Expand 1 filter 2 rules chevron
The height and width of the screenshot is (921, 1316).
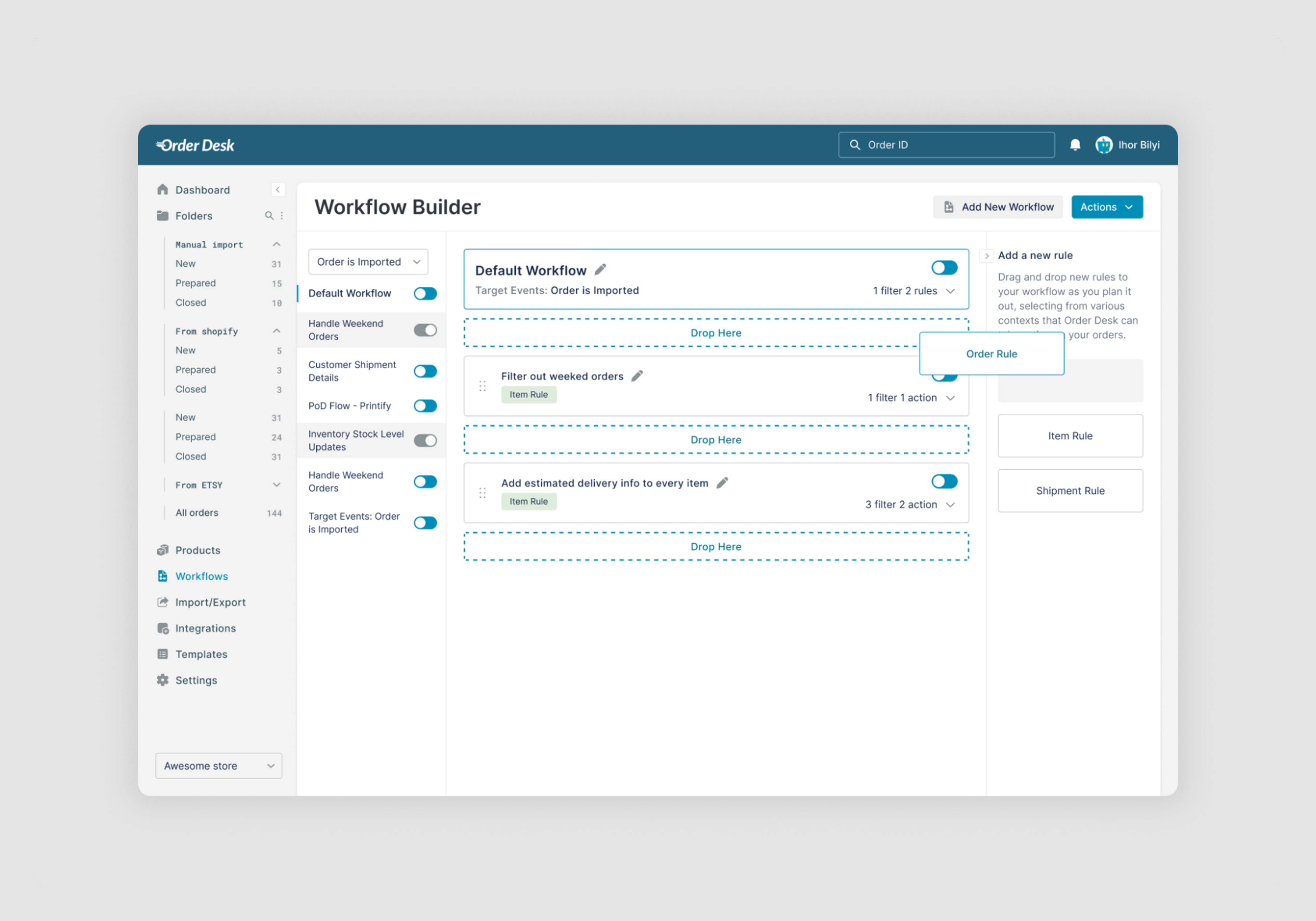coord(950,291)
